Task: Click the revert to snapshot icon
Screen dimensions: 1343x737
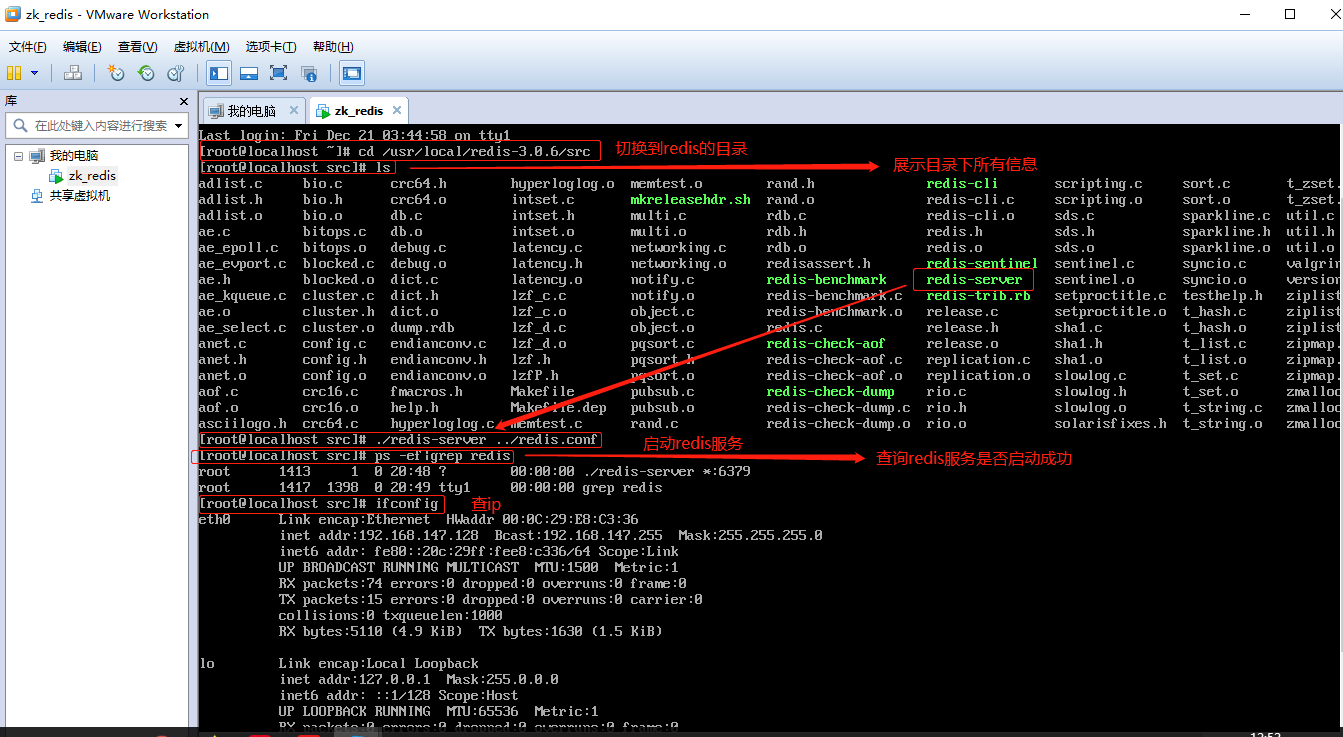Action: pyautogui.click(x=146, y=73)
